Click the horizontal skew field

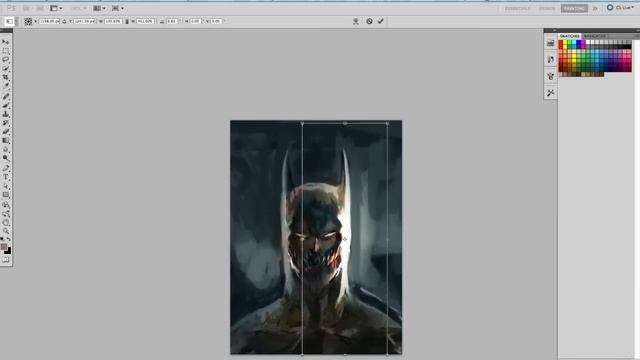(x=195, y=21)
